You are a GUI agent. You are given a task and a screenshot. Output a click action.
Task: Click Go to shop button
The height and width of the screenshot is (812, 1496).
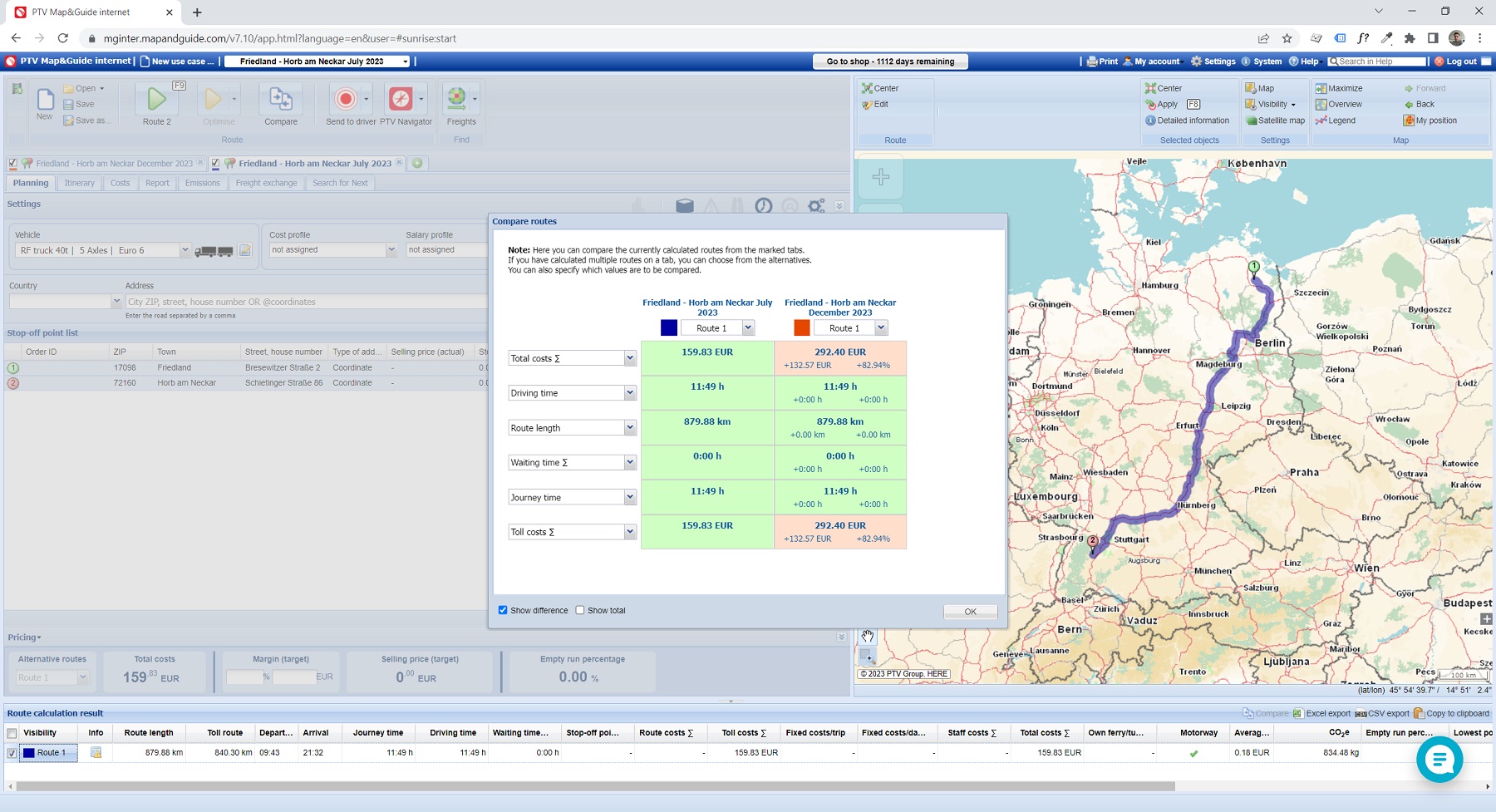tap(890, 62)
